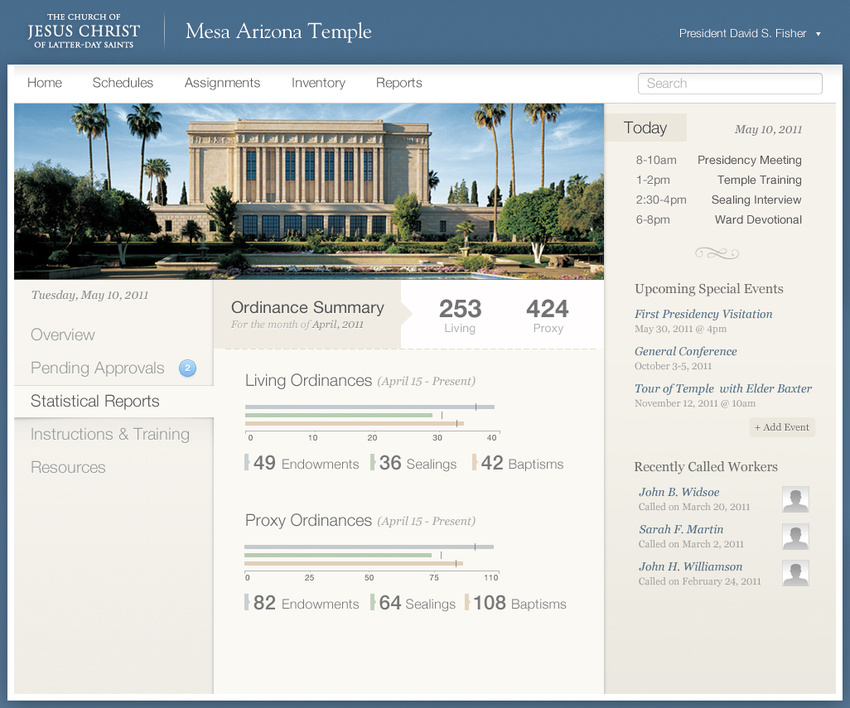Viewport: 850px width, 708px height.
Task: Click the Ordinance Summary heading
Action: click(x=307, y=307)
